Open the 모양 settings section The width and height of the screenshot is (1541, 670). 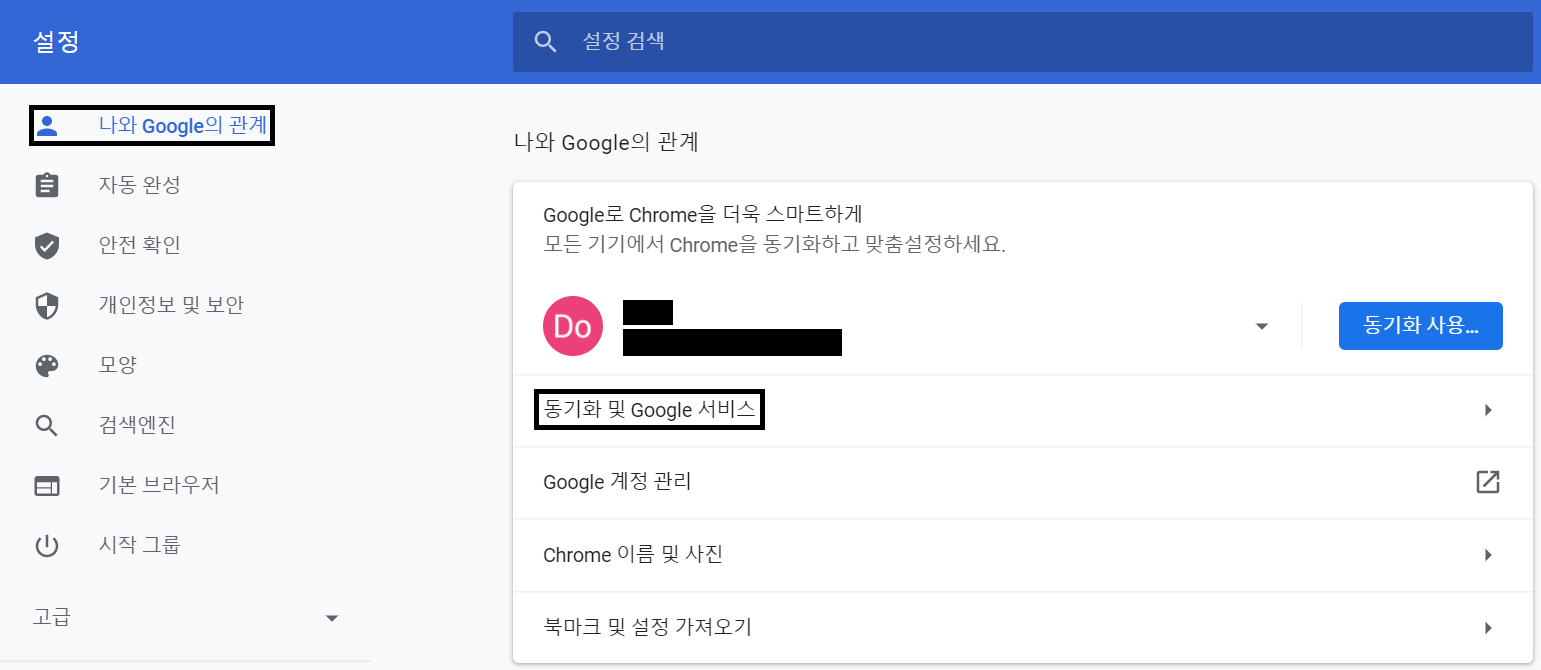point(117,366)
